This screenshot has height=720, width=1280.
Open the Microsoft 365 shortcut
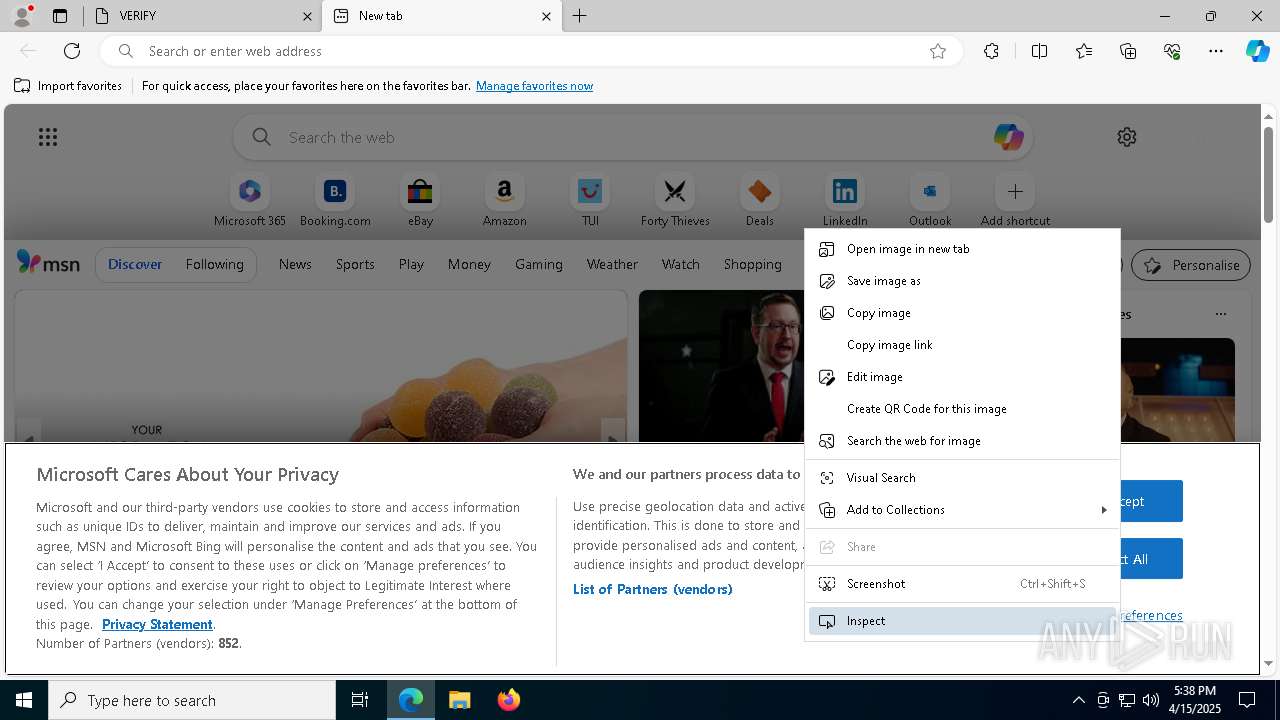tap(250, 201)
